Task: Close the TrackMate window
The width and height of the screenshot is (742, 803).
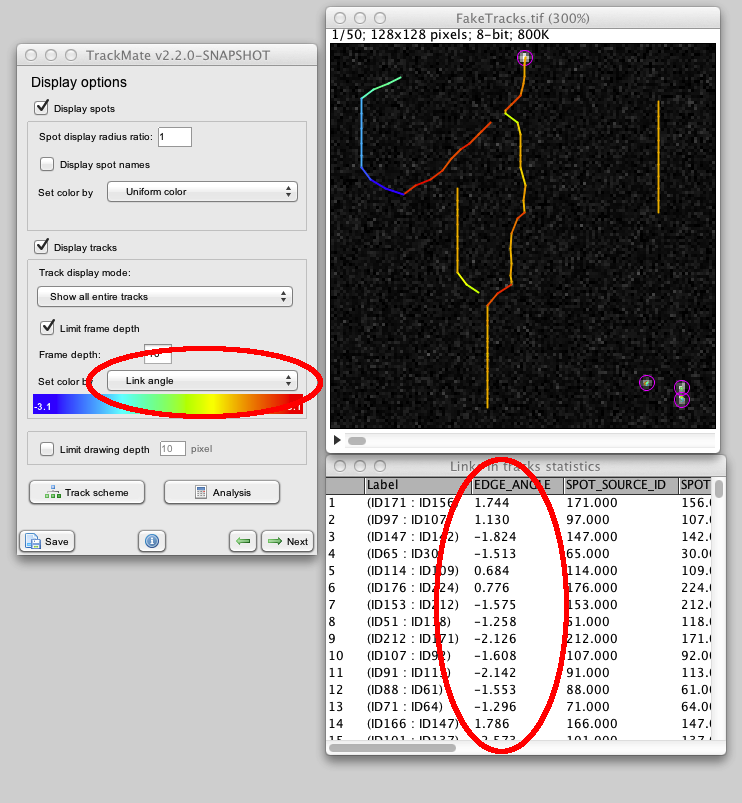Action: coord(31,55)
